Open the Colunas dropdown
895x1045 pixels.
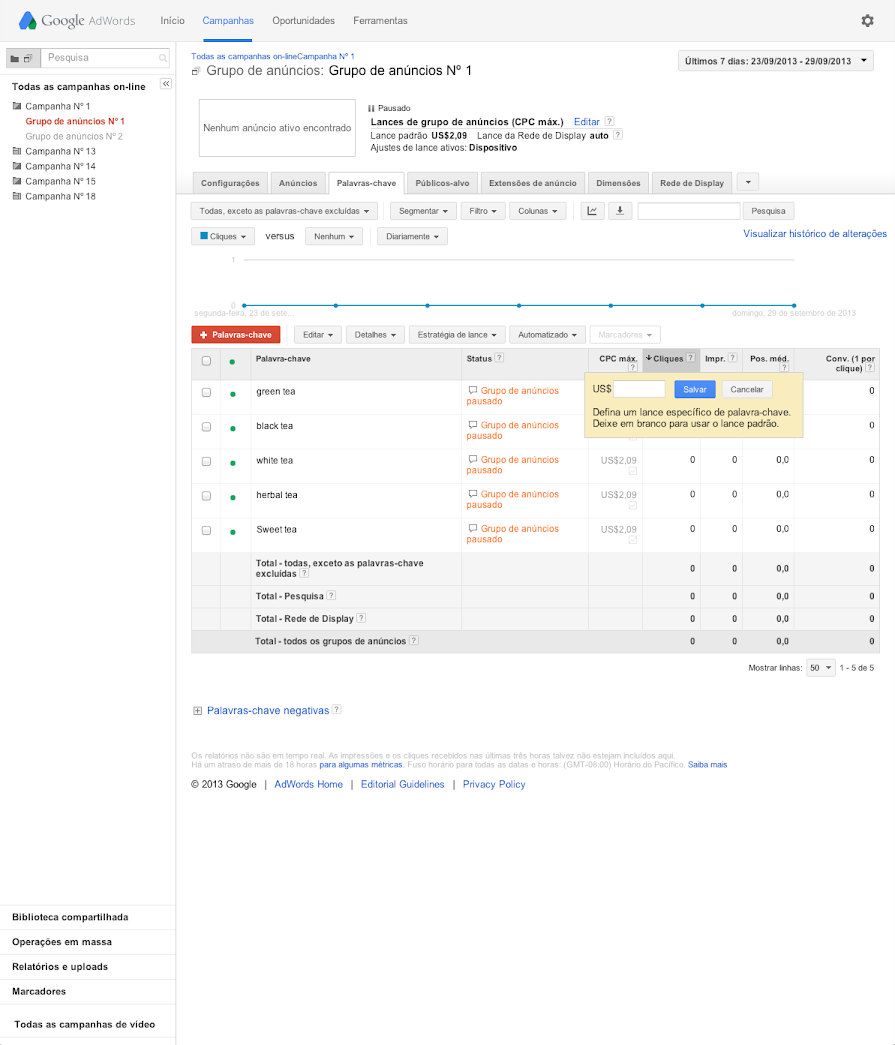[x=538, y=211]
